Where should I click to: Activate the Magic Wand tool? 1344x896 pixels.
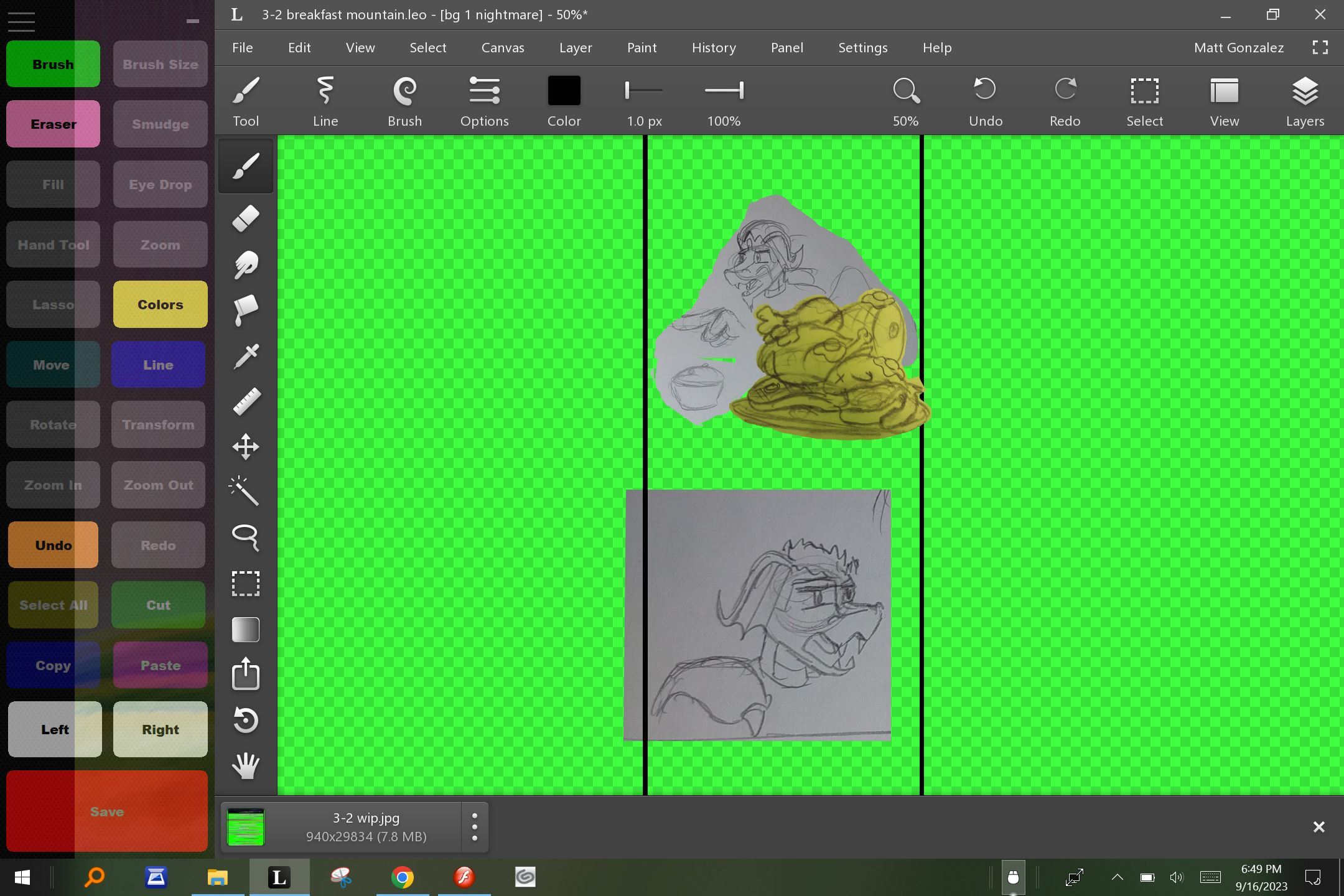(245, 492)
